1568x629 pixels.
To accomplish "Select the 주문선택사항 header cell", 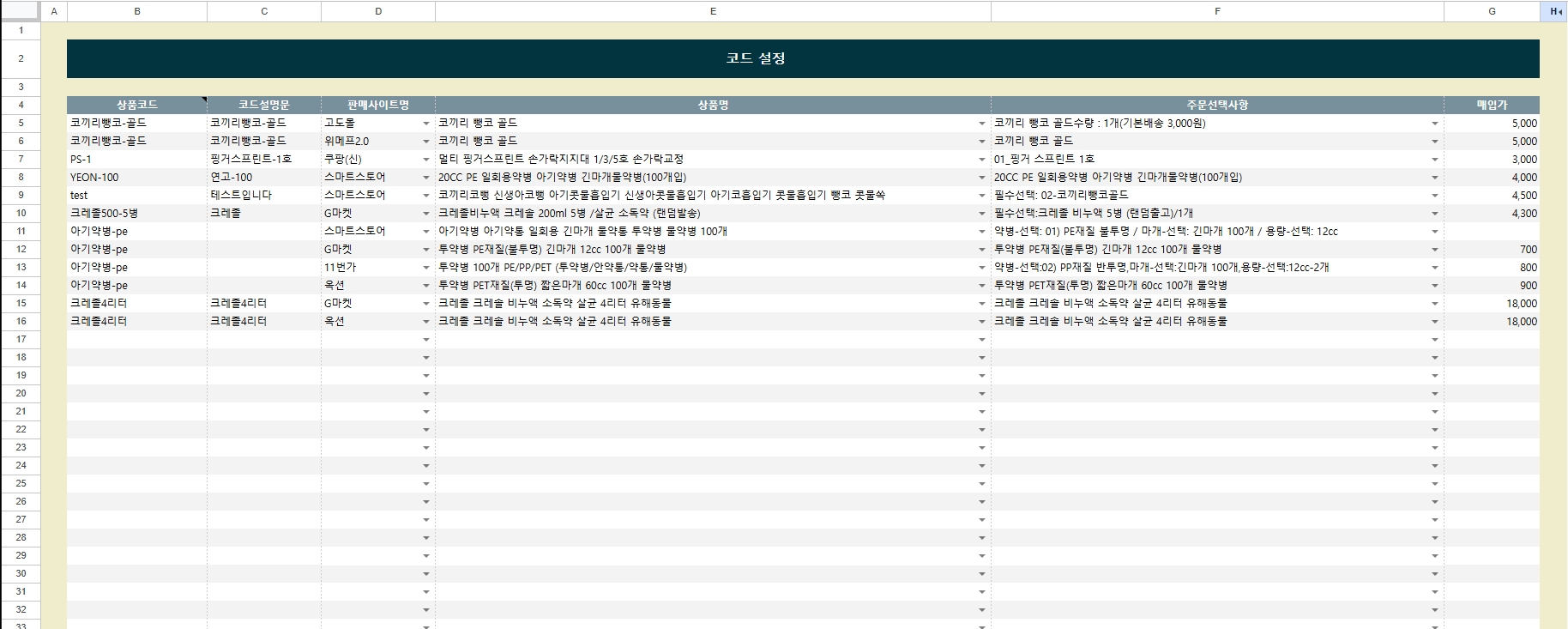I will (x=1217, y=105).
